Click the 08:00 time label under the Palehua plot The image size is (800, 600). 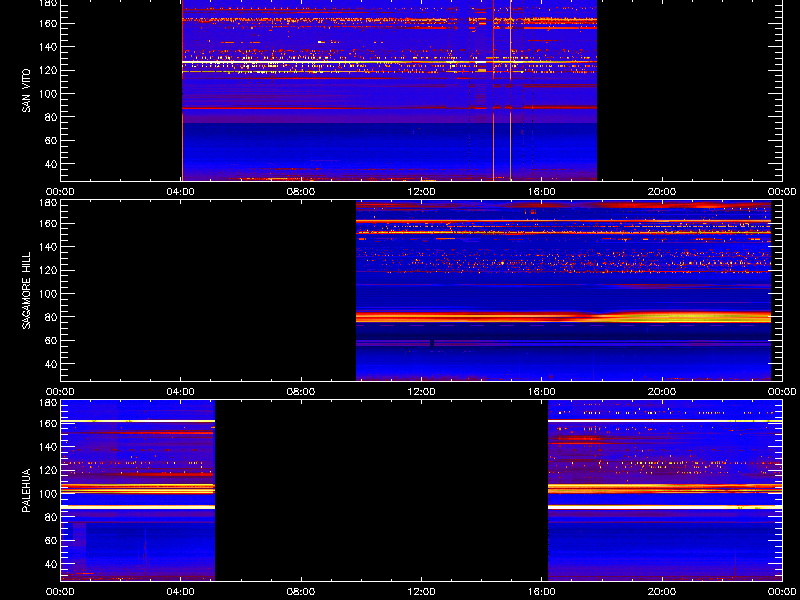point(301,592)
